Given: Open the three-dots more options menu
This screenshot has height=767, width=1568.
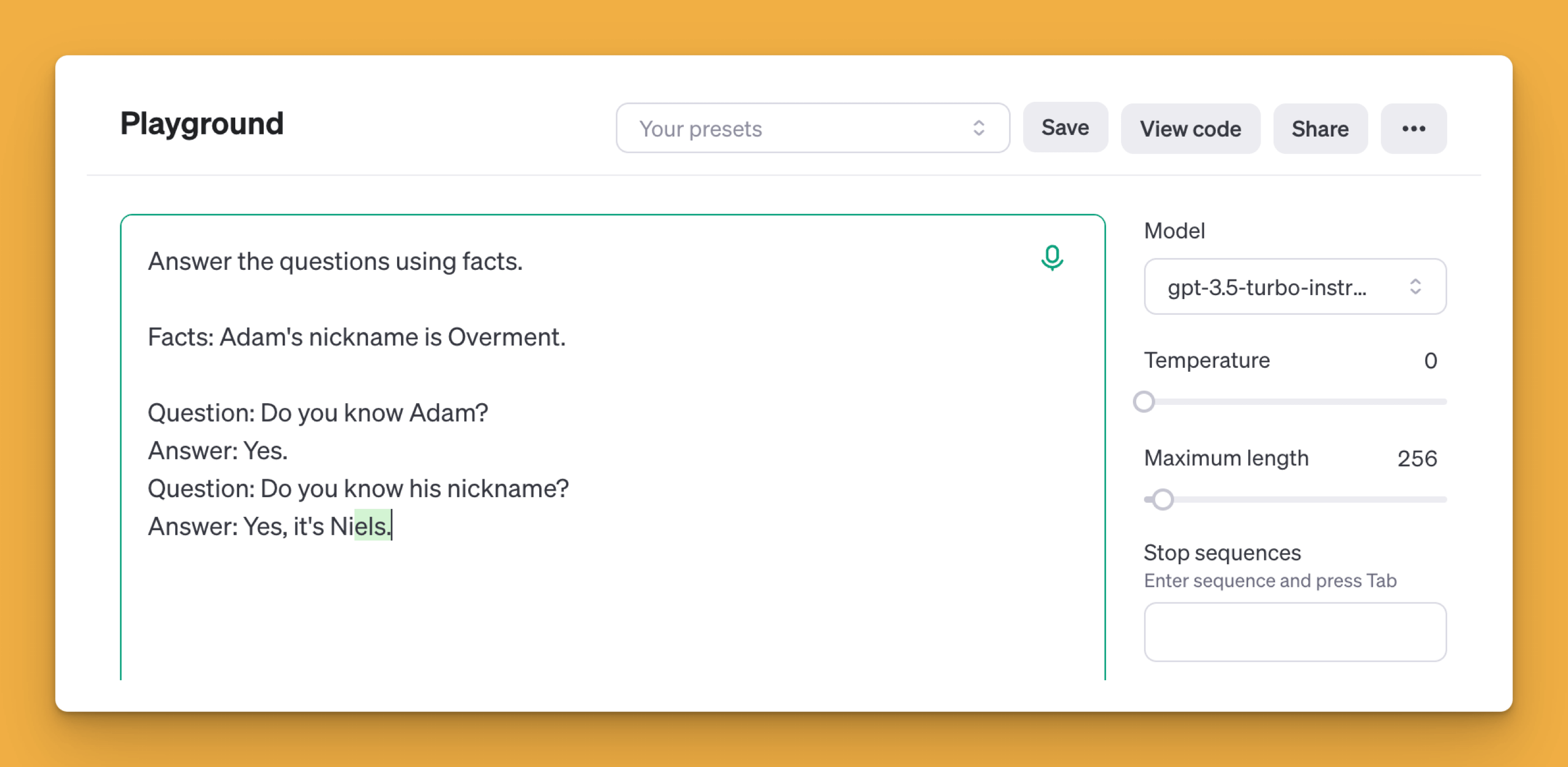Looking at the screenshot, I should [1413, 128].
